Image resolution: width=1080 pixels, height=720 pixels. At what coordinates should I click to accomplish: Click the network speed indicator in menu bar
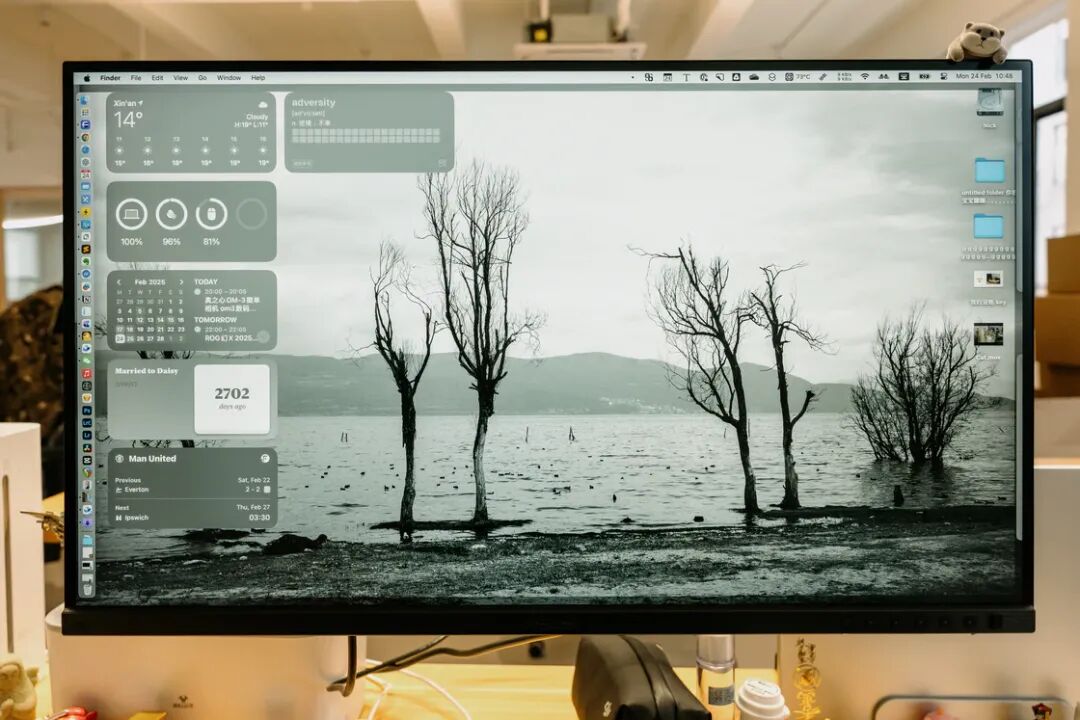(844, 77)
